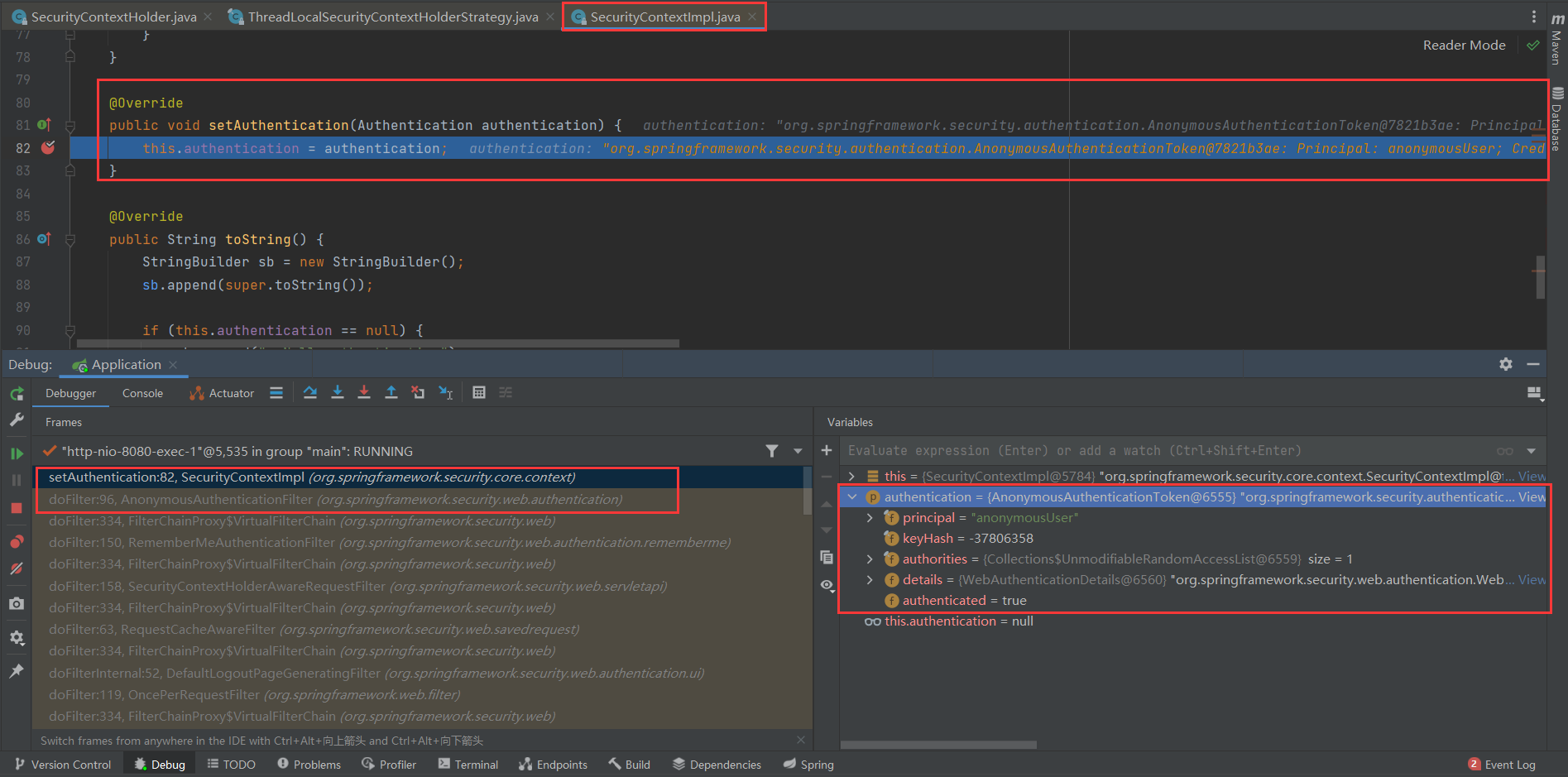Collapse the authentication variable node

coord(853,496)
